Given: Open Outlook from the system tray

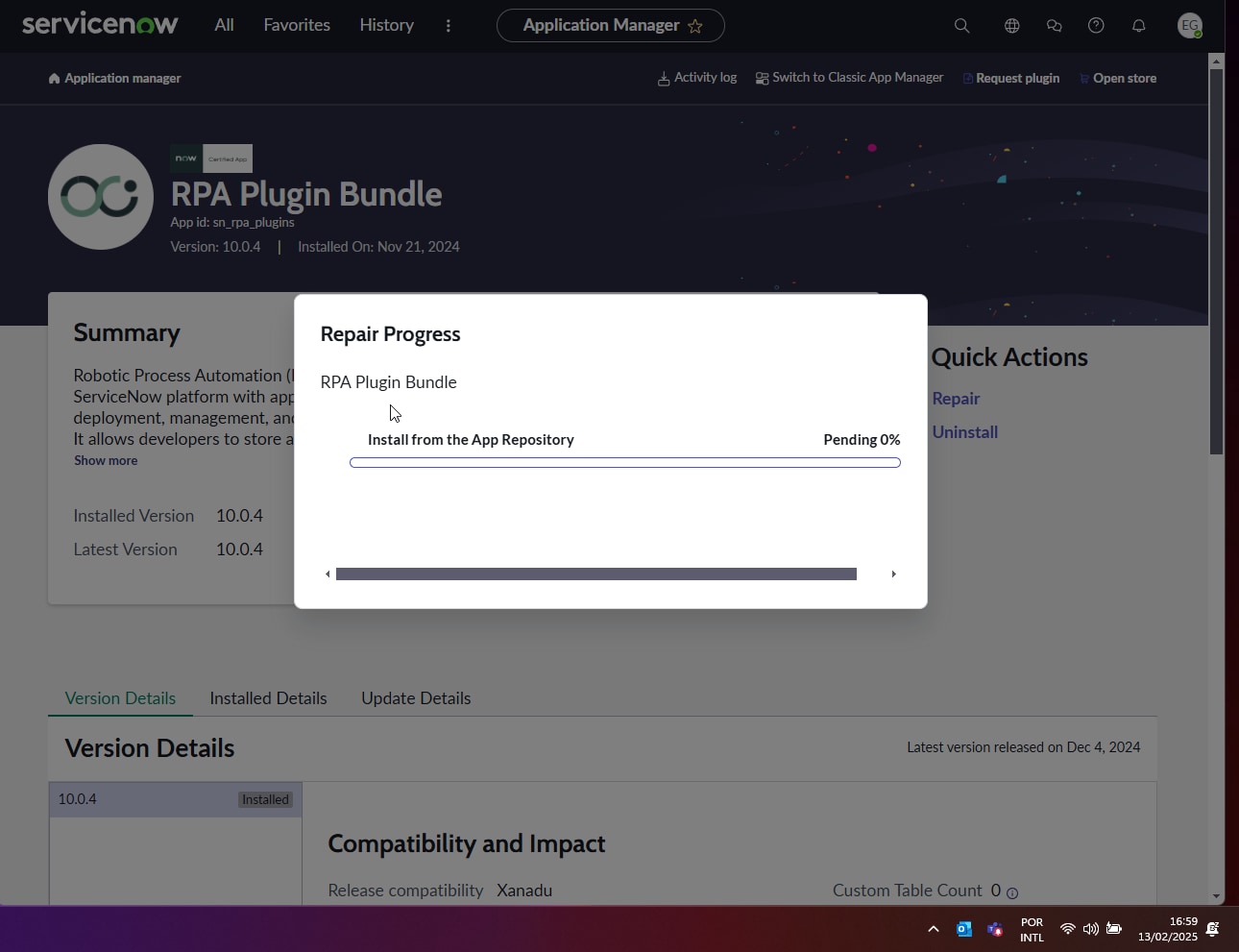Looking at the screenshot, I should (x=964, y=929).
